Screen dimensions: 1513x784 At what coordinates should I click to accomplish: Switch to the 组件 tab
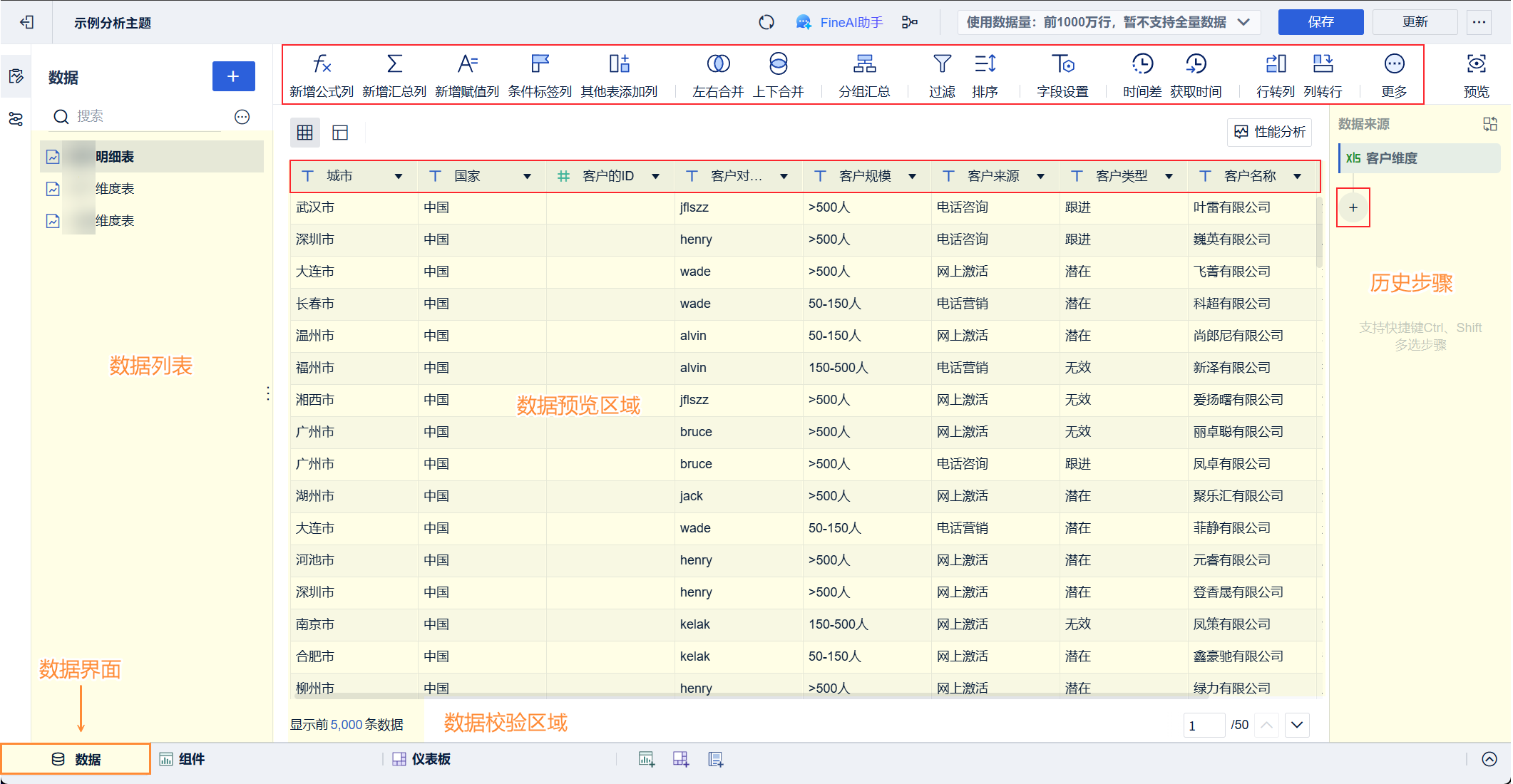183,759
